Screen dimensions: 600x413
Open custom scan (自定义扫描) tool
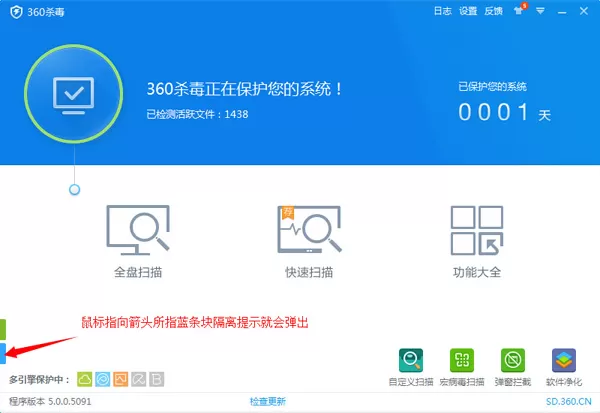coord(411,367)
